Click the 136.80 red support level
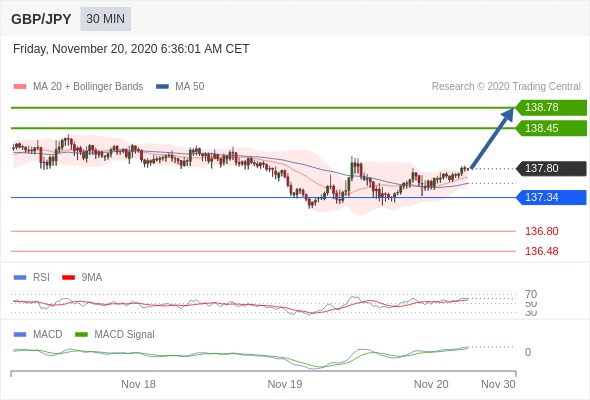The width and height of the screenshot is (590, 400). (542, 231)
